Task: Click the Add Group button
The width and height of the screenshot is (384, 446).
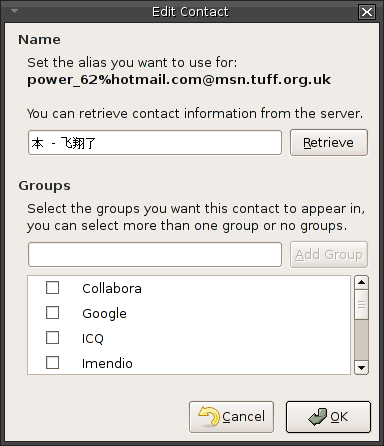Action: pyautogui.click(x=329, y=255)
